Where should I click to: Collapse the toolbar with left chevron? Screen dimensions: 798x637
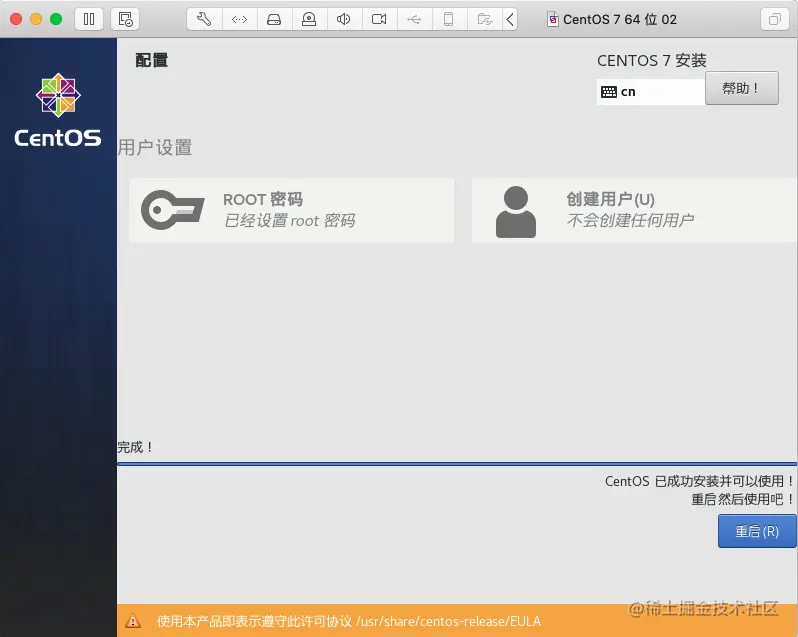510,19
